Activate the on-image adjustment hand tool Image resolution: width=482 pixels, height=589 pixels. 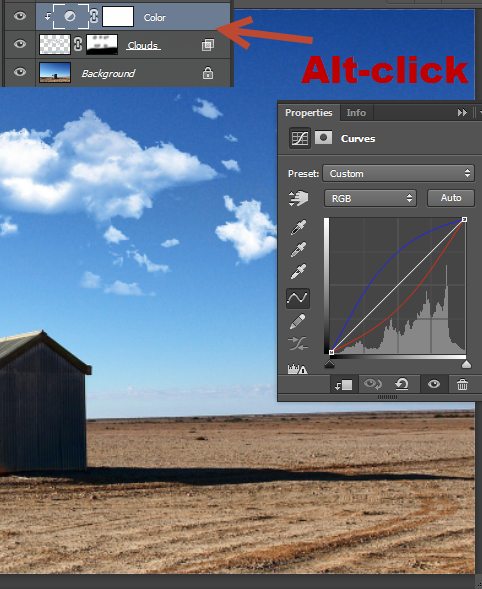[298, 198]
